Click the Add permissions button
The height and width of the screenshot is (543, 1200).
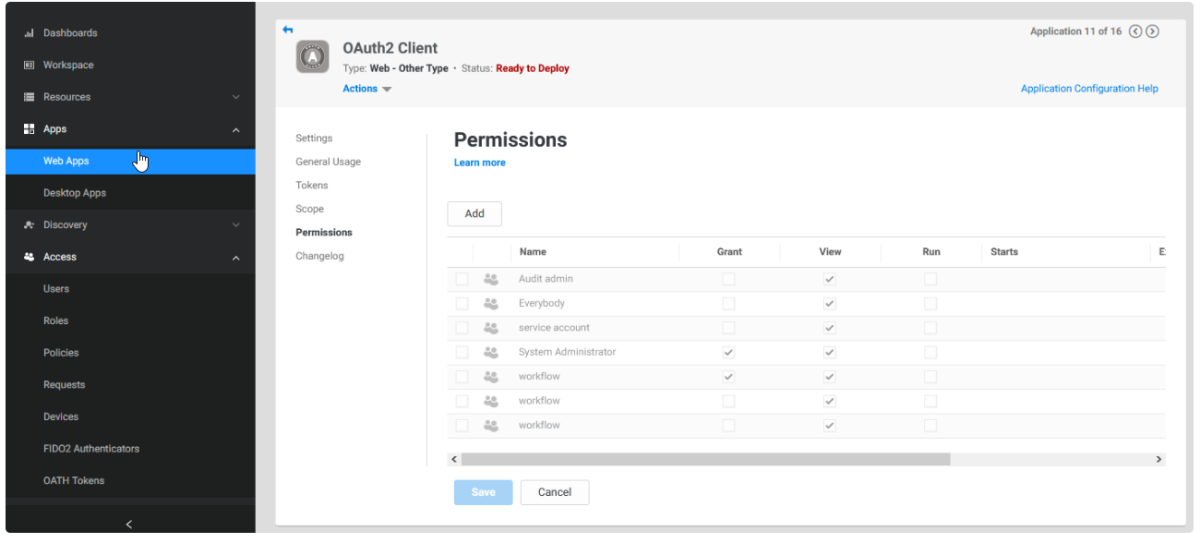474,214
